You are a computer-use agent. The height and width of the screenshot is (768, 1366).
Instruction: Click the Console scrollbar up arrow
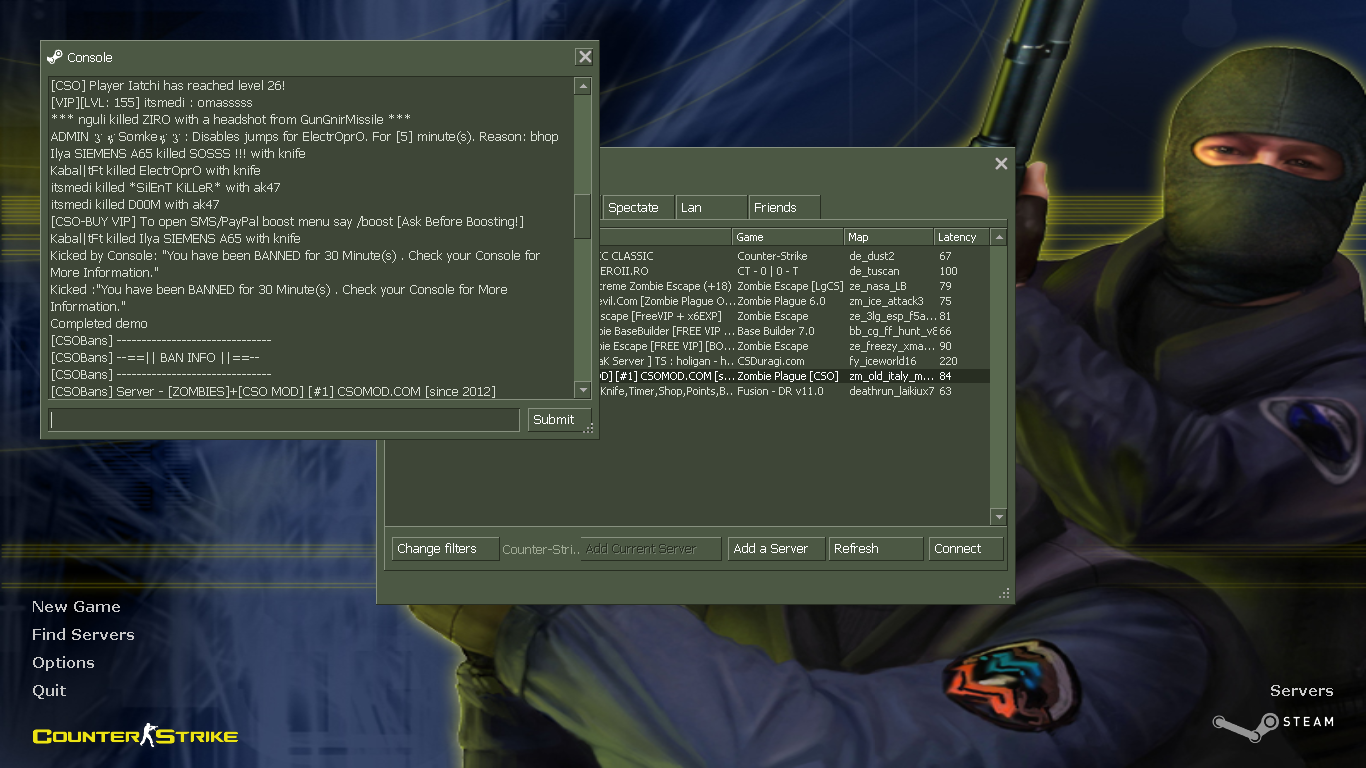click(x=582, y=87)
